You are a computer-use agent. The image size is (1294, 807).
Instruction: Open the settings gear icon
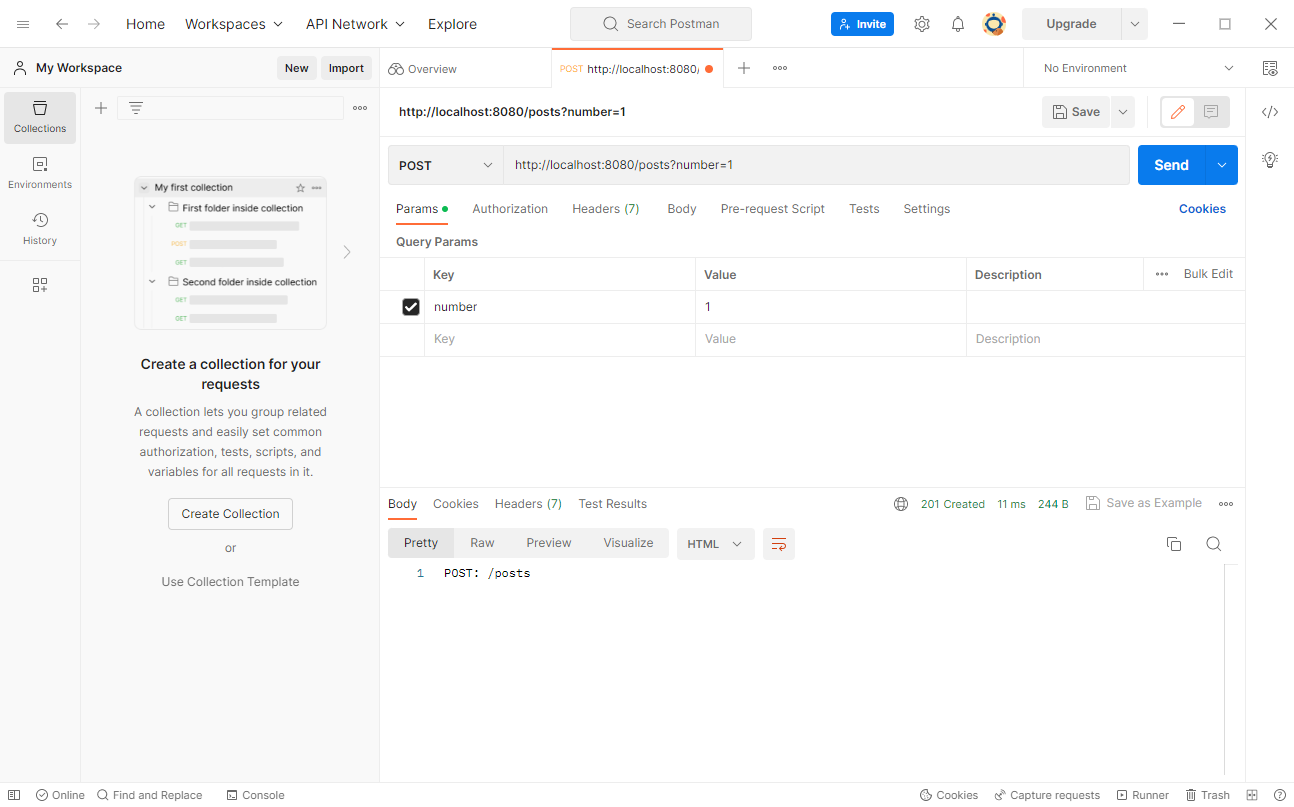coord(922,24)
